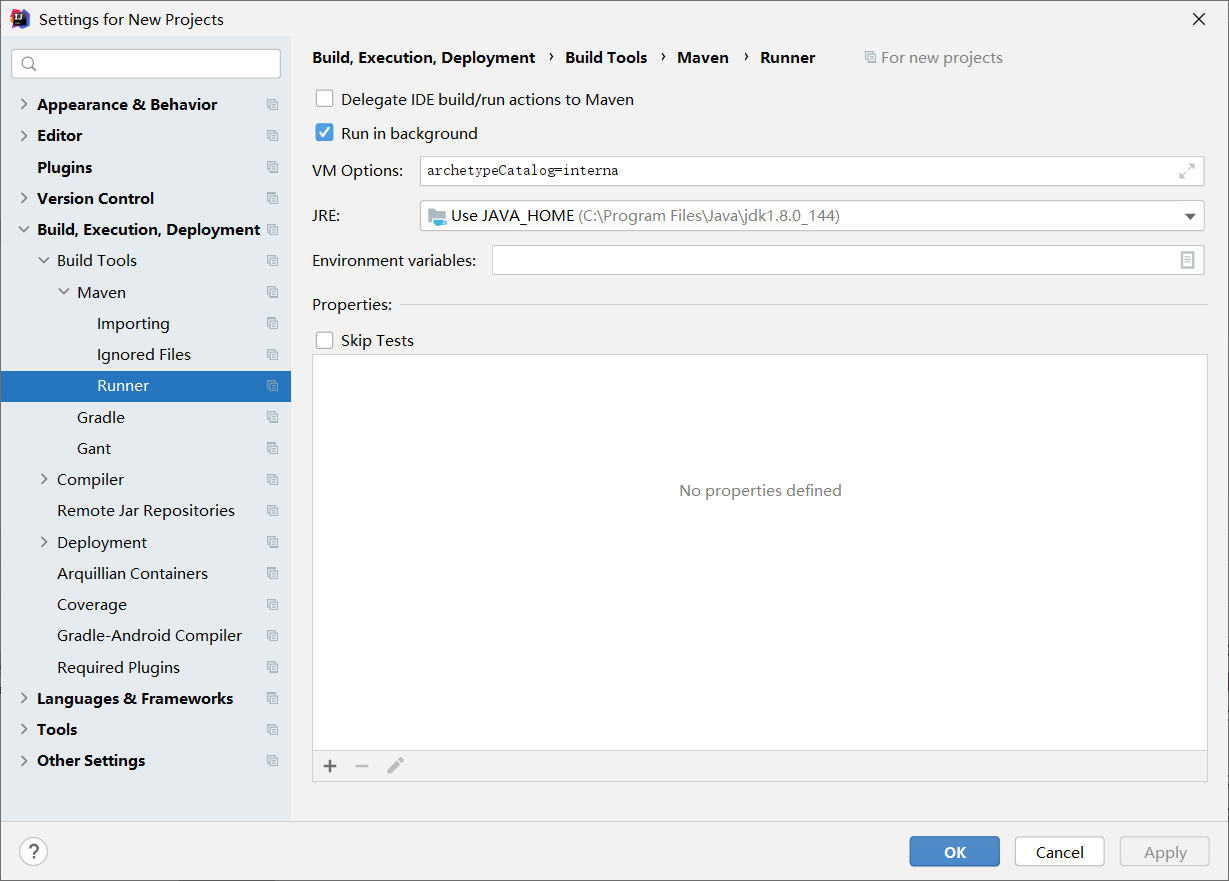Screen dimensions: 1229x881
Task: Collapse the Build Tools node
Action: pos(44,260)
